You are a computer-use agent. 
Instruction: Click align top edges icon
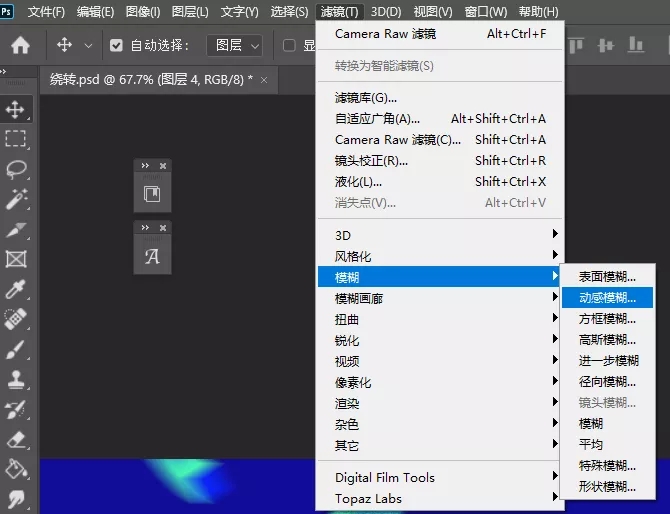point(576,45)
